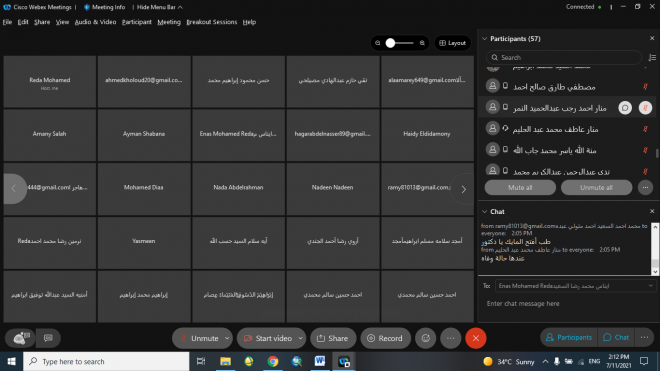Go to next page of video grid
Viewport: 660px width, 371px height.
tap(463, 189)
